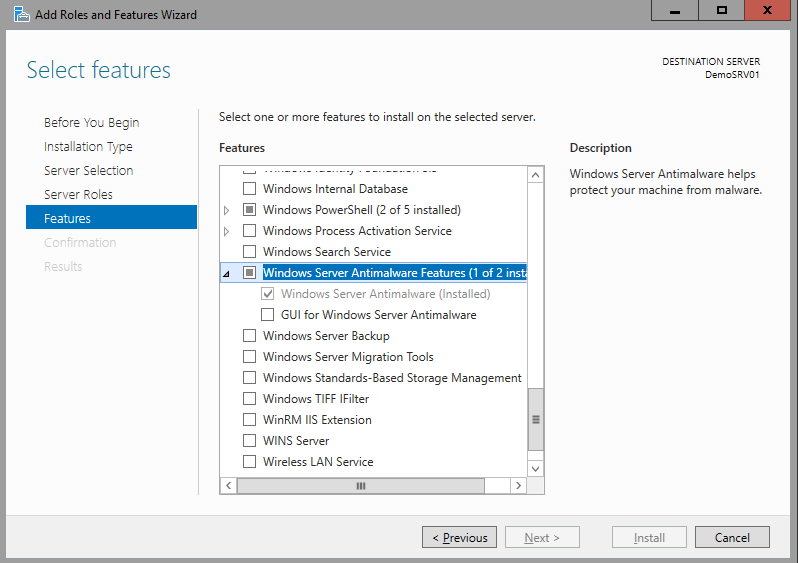Click the horizontal scrollbar left arrow

click(229, 486)
